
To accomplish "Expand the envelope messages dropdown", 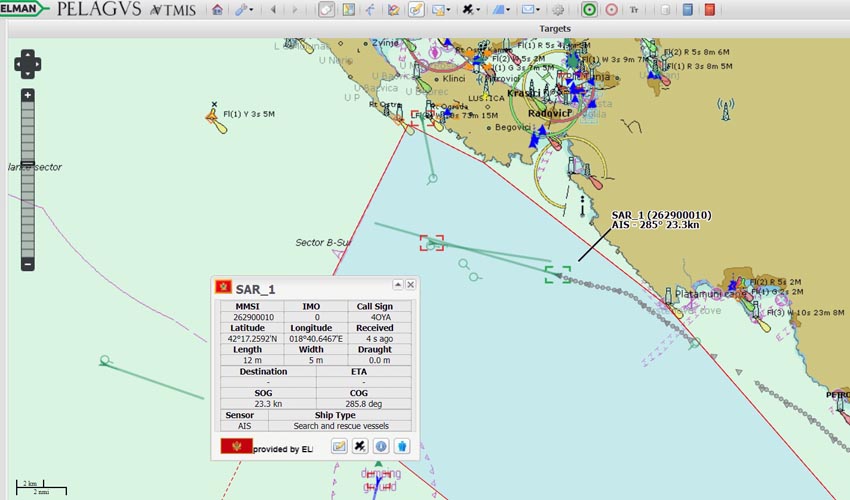I will coord(529,10).
